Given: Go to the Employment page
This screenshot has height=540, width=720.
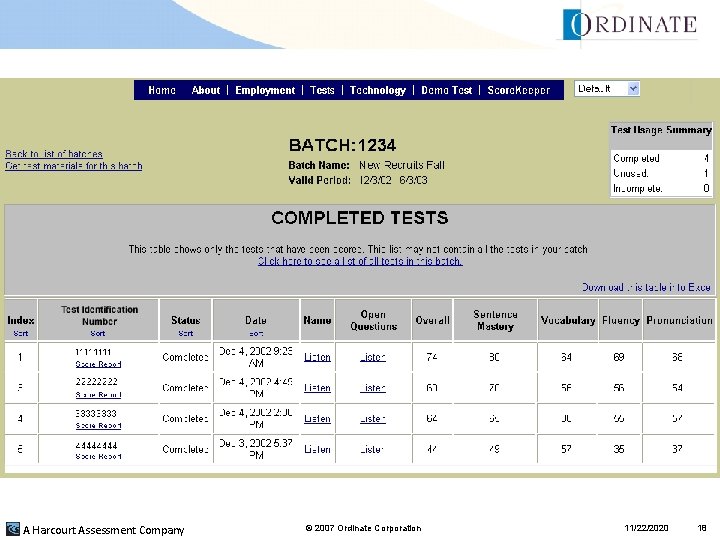Looking at the screenshot, I should tap(265, 90).
